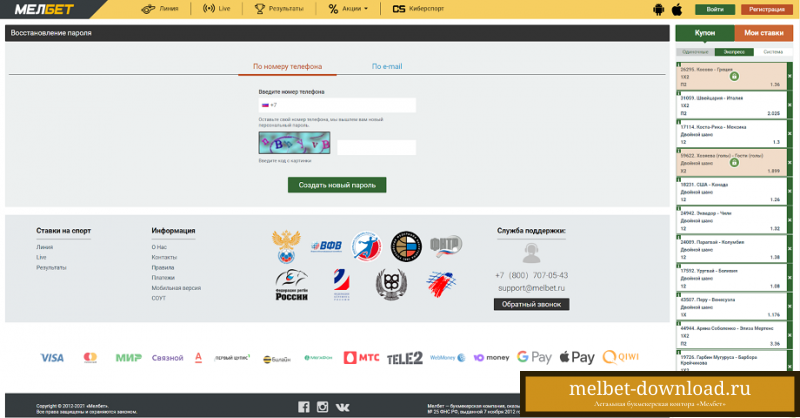Screen dimensions: 800x418
Task: Open the Контакты footer link
Action: [164, 257]
